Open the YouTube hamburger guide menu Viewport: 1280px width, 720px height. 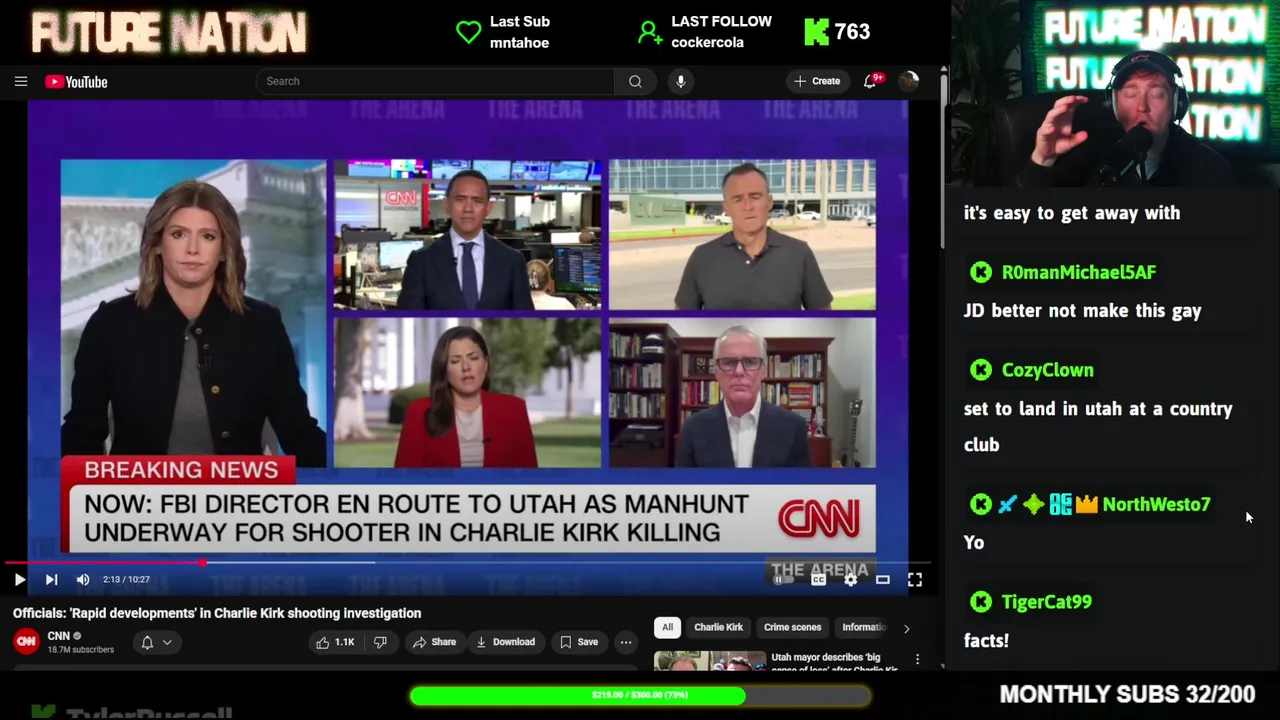(21, 82)
